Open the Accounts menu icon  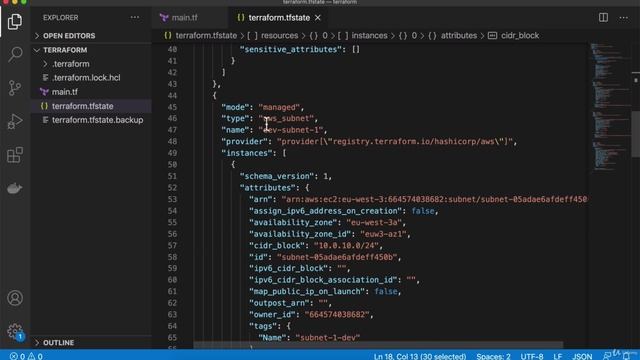[15, 298]
